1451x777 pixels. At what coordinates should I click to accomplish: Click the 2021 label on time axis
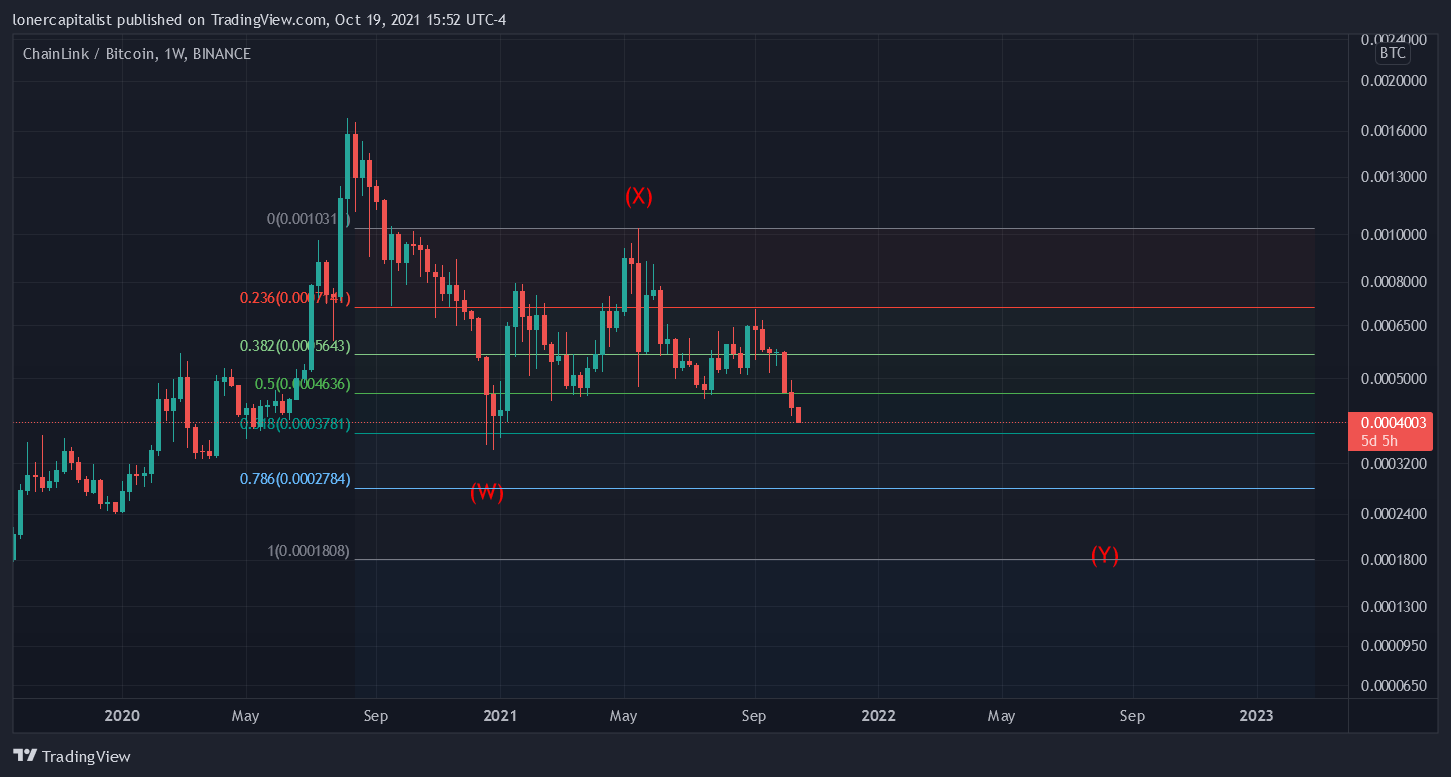499,716
